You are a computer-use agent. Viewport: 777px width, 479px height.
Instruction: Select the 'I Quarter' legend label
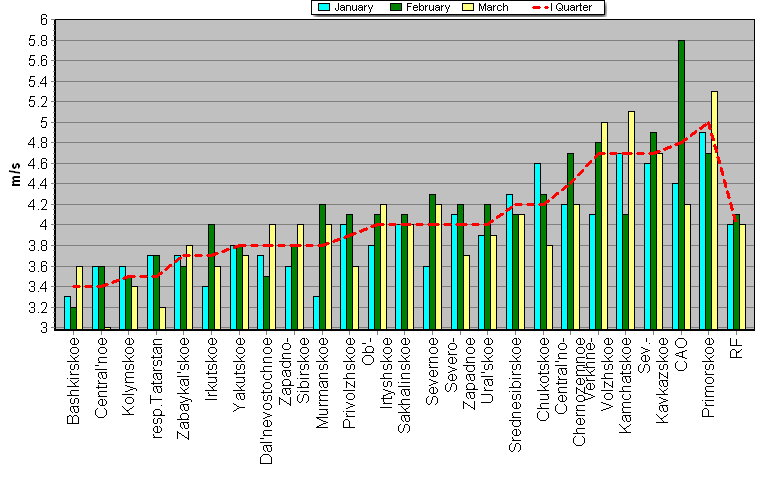tap(571, 7)
